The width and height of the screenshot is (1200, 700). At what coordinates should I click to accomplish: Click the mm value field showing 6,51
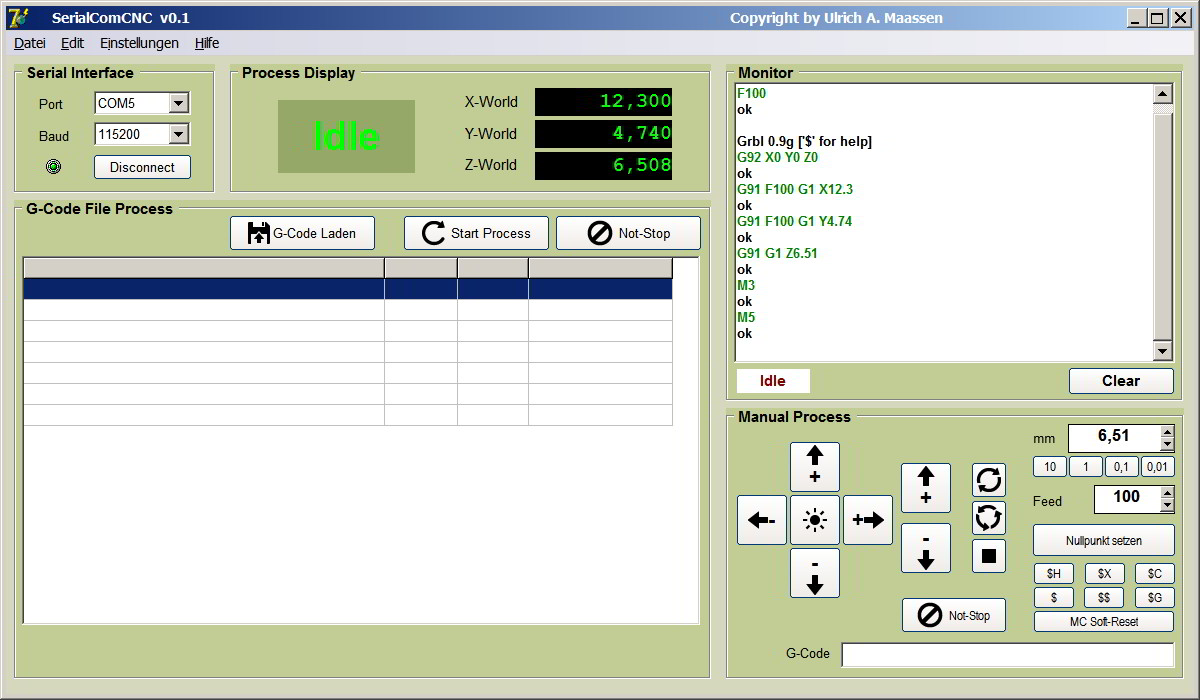[1114, 438]
